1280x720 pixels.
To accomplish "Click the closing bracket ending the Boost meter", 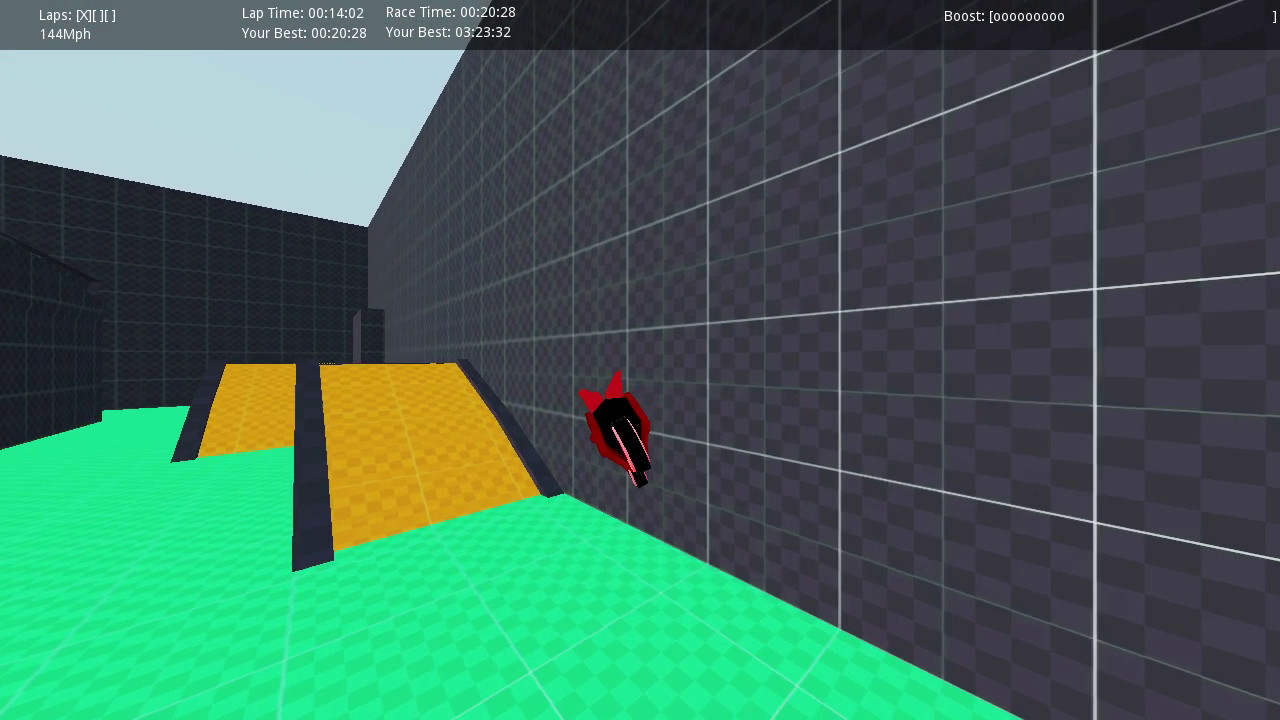I will pos(1274,17).
